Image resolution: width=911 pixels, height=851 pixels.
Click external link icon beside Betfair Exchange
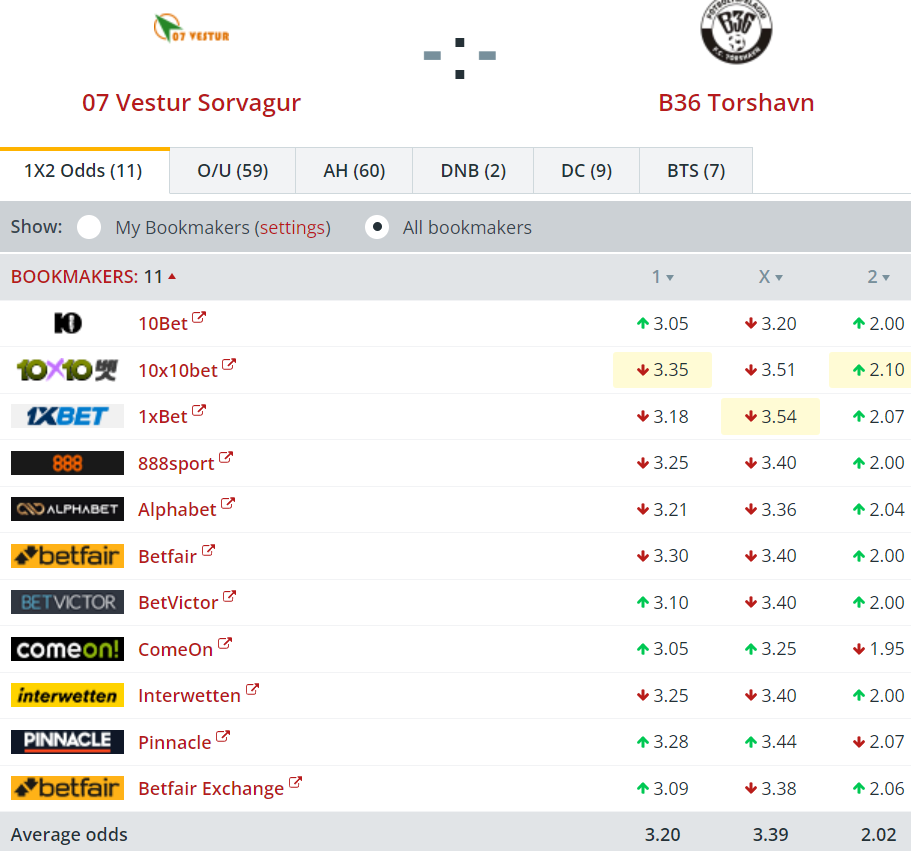295,783
